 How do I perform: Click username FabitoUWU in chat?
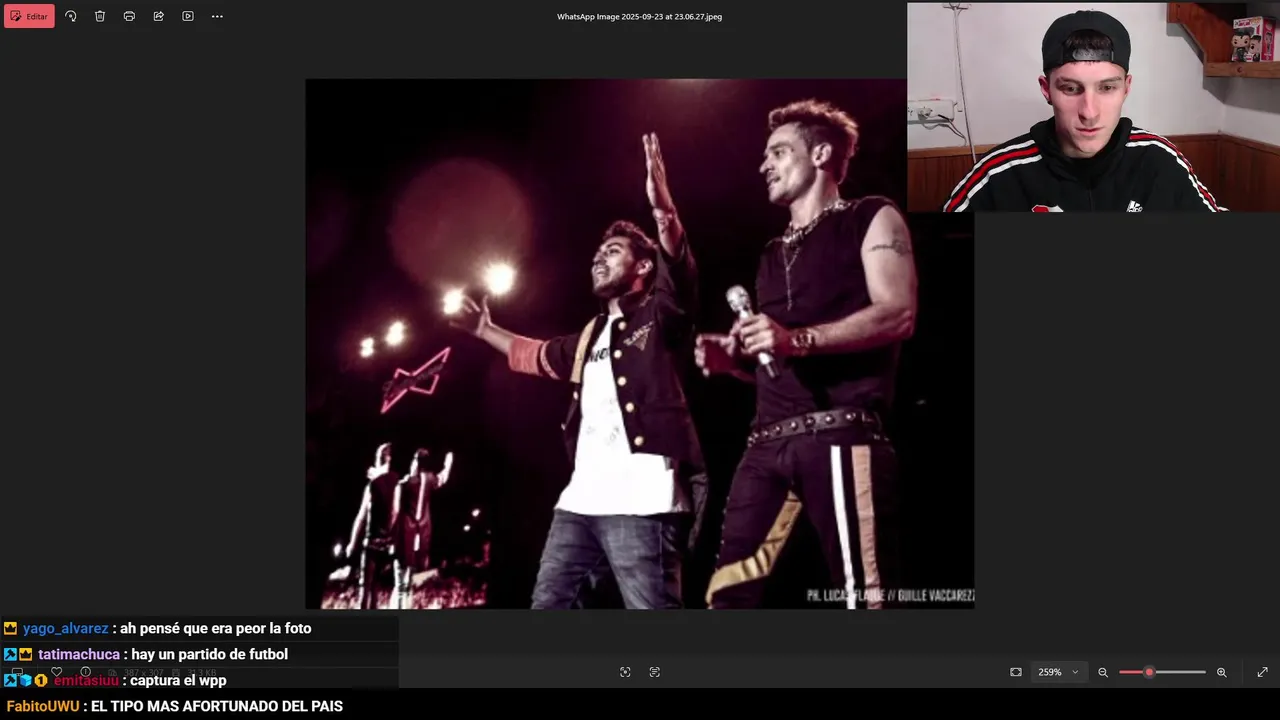pyautogui.click(x=43, y=706)
